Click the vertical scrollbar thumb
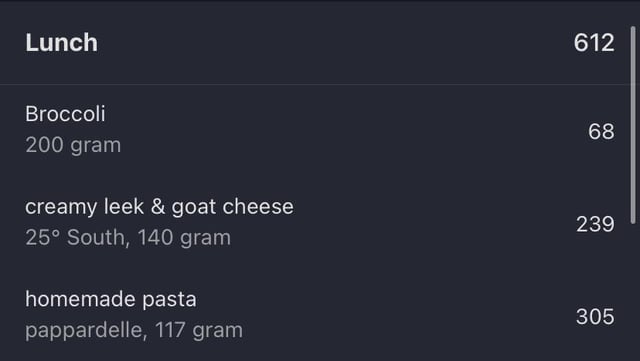 (x=633, y=125)
